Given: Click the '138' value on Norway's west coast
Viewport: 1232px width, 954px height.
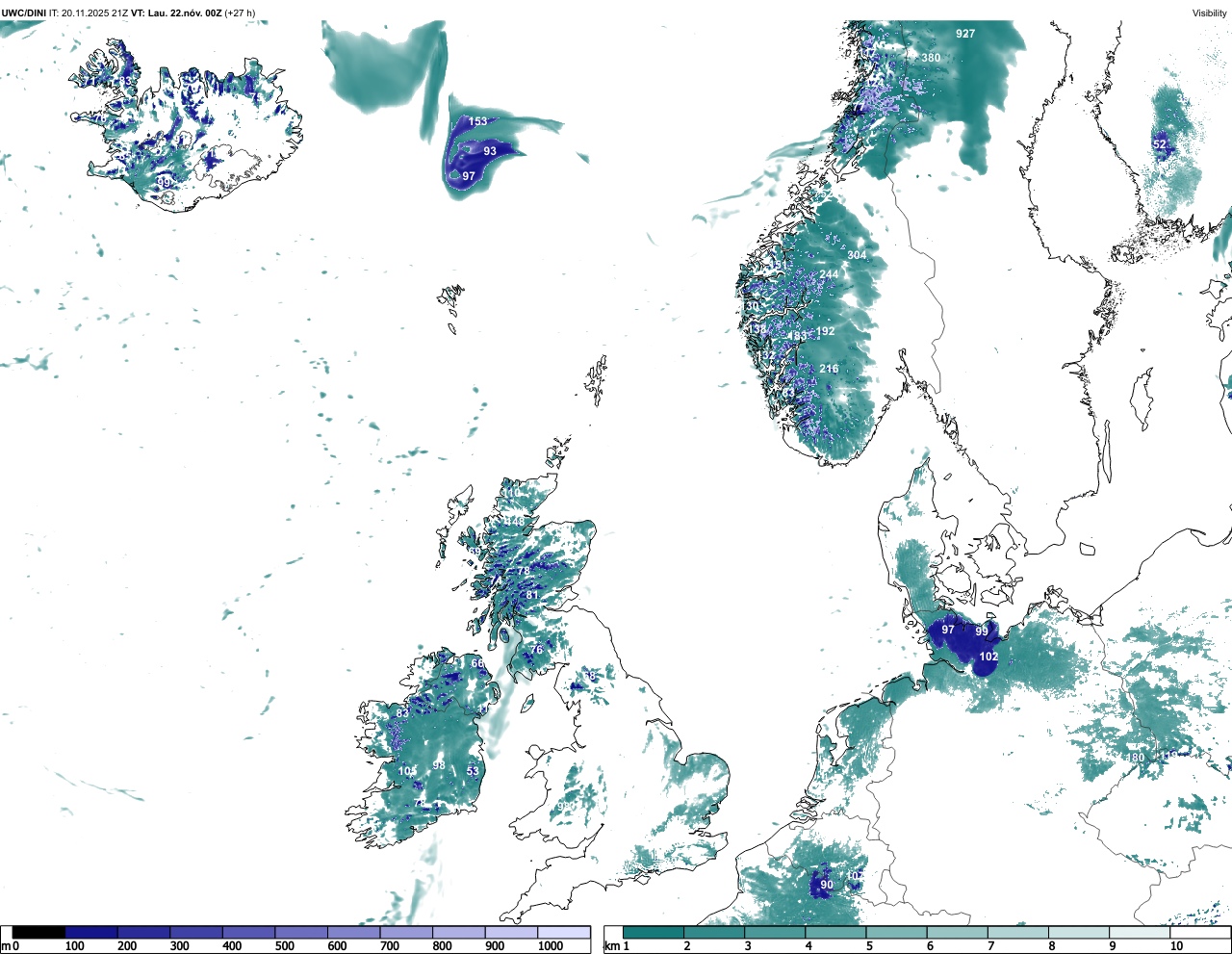Looking at the screenshot, I should (758, 329).
